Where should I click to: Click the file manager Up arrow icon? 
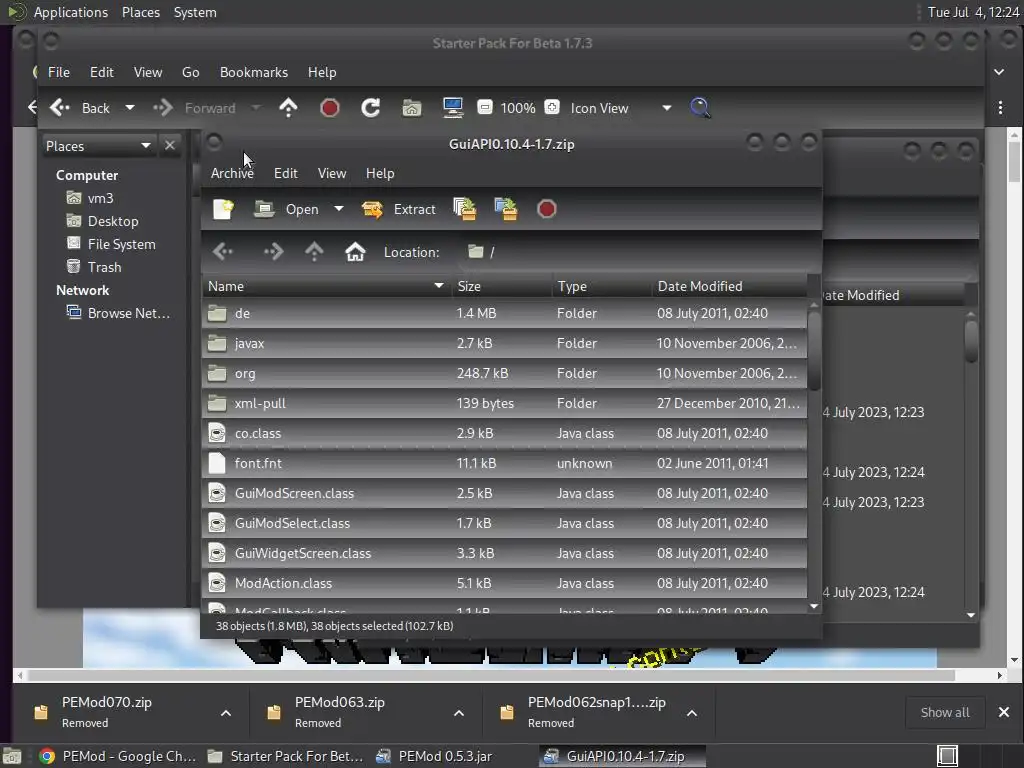288,108
